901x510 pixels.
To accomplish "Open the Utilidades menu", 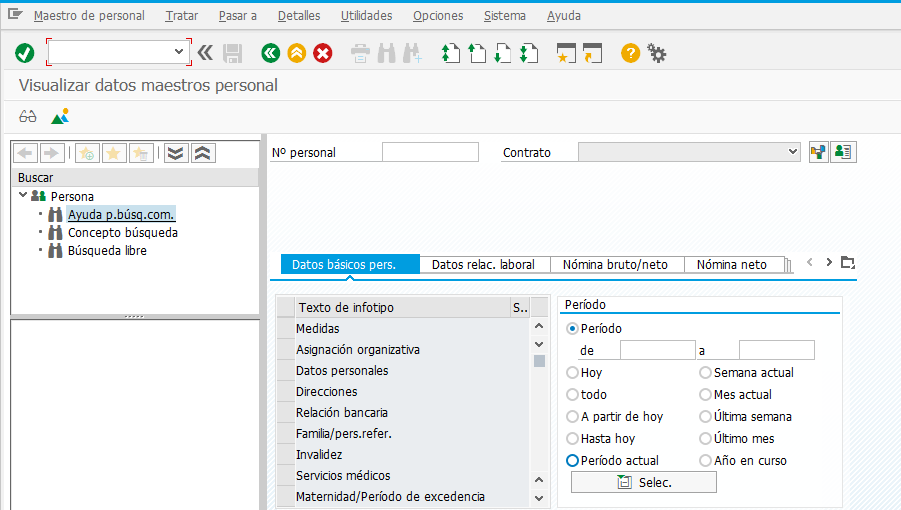I will (x=366, y=16).
